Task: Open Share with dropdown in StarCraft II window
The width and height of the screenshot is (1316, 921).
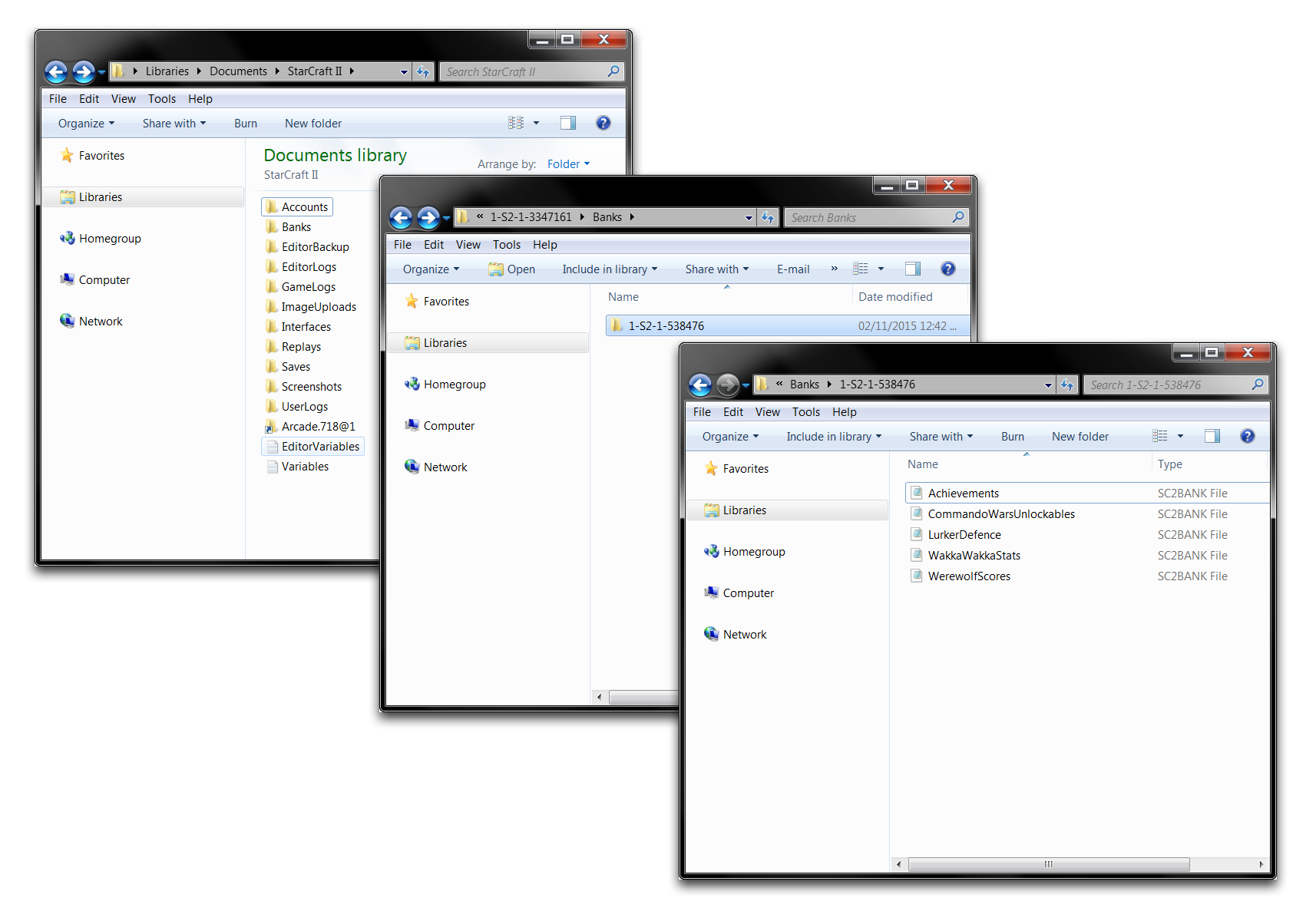Action: coord(174,123)
